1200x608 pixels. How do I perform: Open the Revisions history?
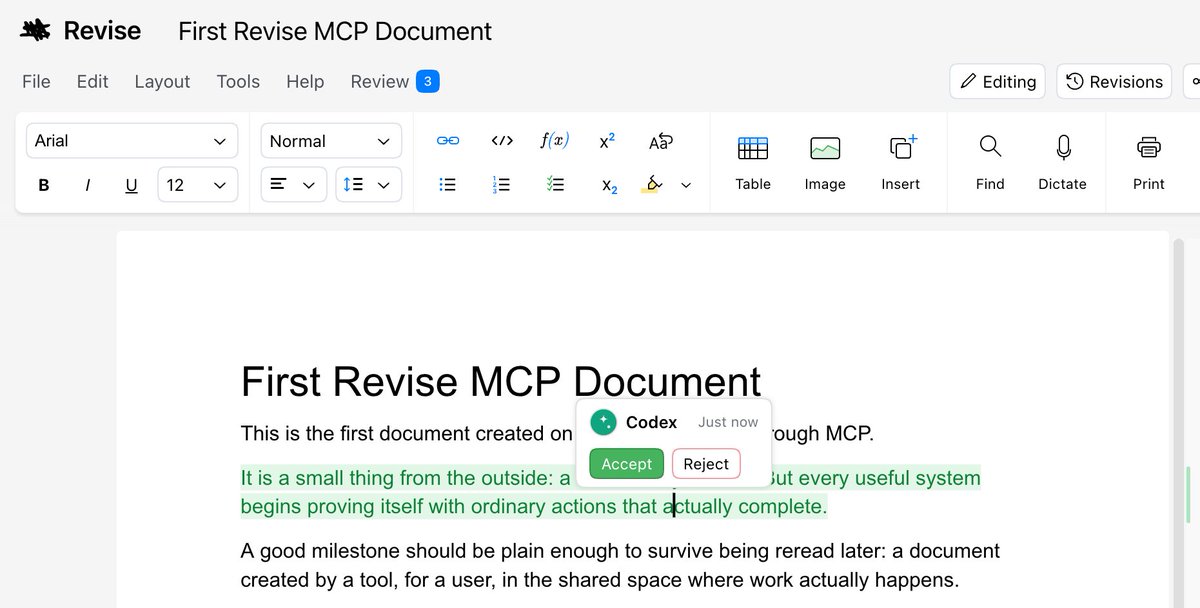[1115, 82]
